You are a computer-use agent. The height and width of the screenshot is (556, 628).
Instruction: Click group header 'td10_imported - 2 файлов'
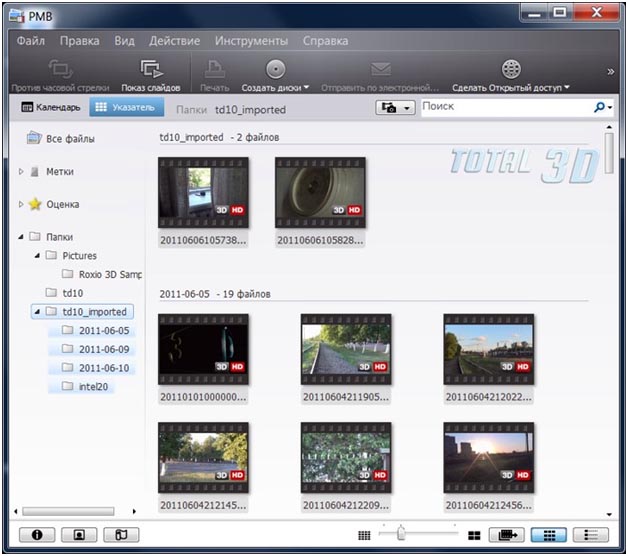click(219, 137)
